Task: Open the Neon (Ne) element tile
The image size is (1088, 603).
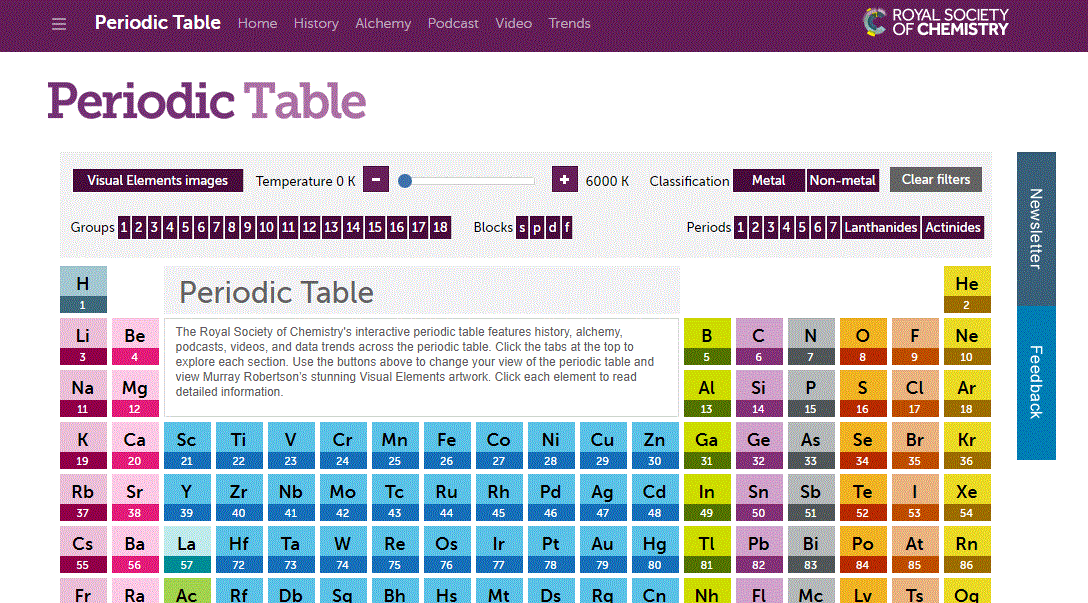Action: 967,341
